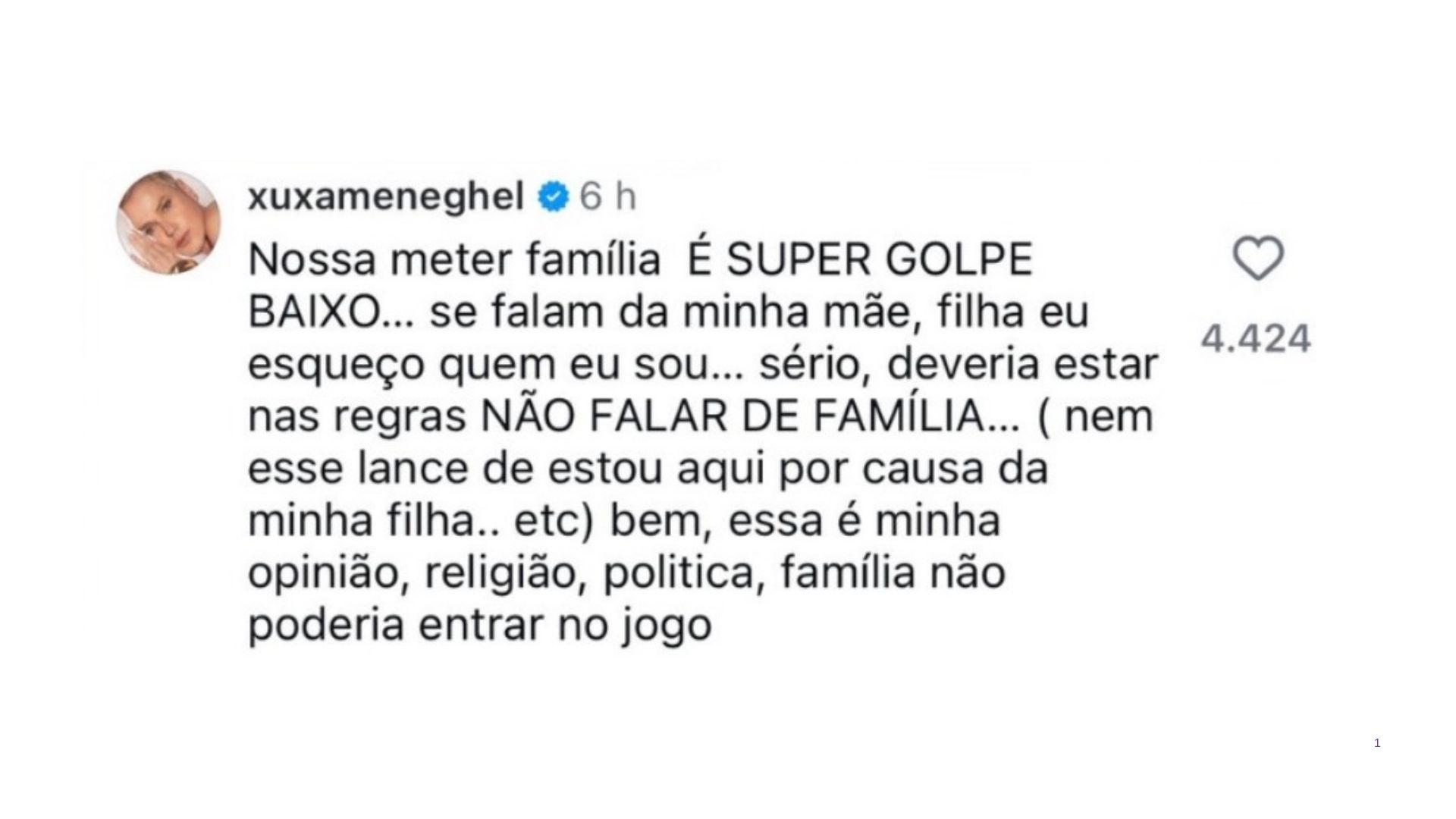The height and width of the screenshot is (819, 1456).
Task: Click the phrase "minha filha.. etc)"
Action: [419, 521]
